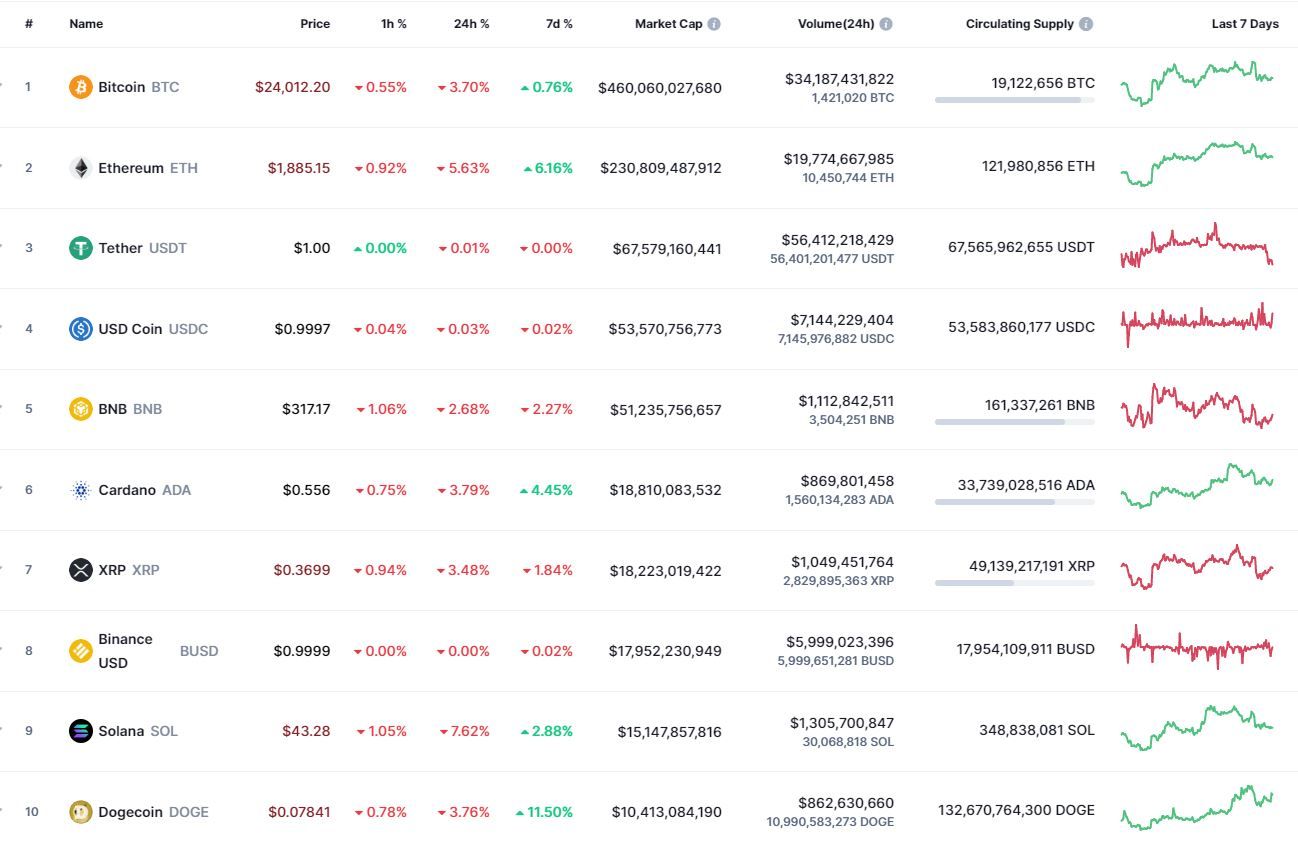The height and width of the screenshot is (849, 1298).
Task: Sort by the 7d % column header
Action: pyautogui.click(x=559, y=24)
